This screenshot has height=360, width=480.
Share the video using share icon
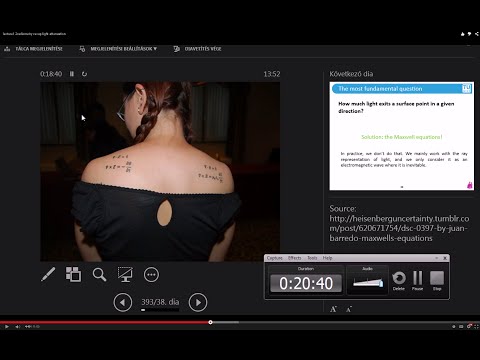tap(477, 34)
